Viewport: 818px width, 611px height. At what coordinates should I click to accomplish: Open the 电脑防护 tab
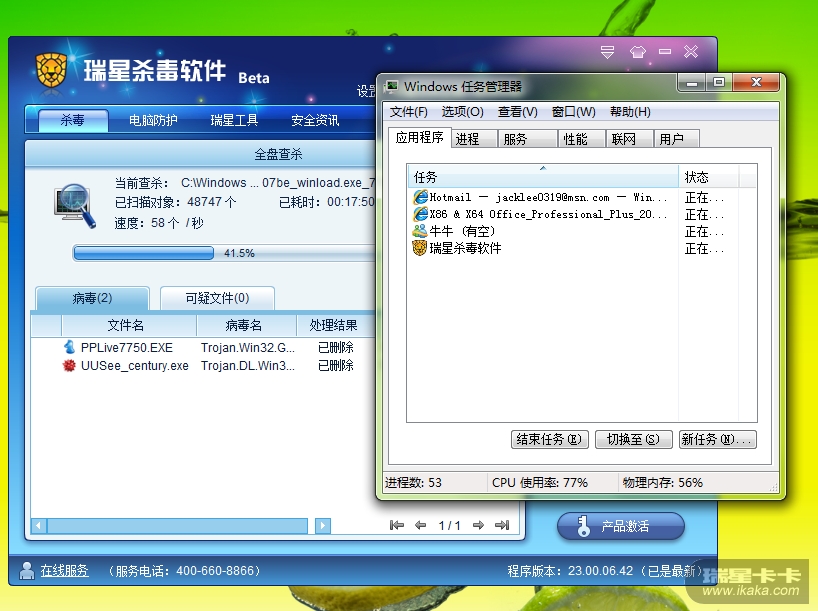click(153, 121)
